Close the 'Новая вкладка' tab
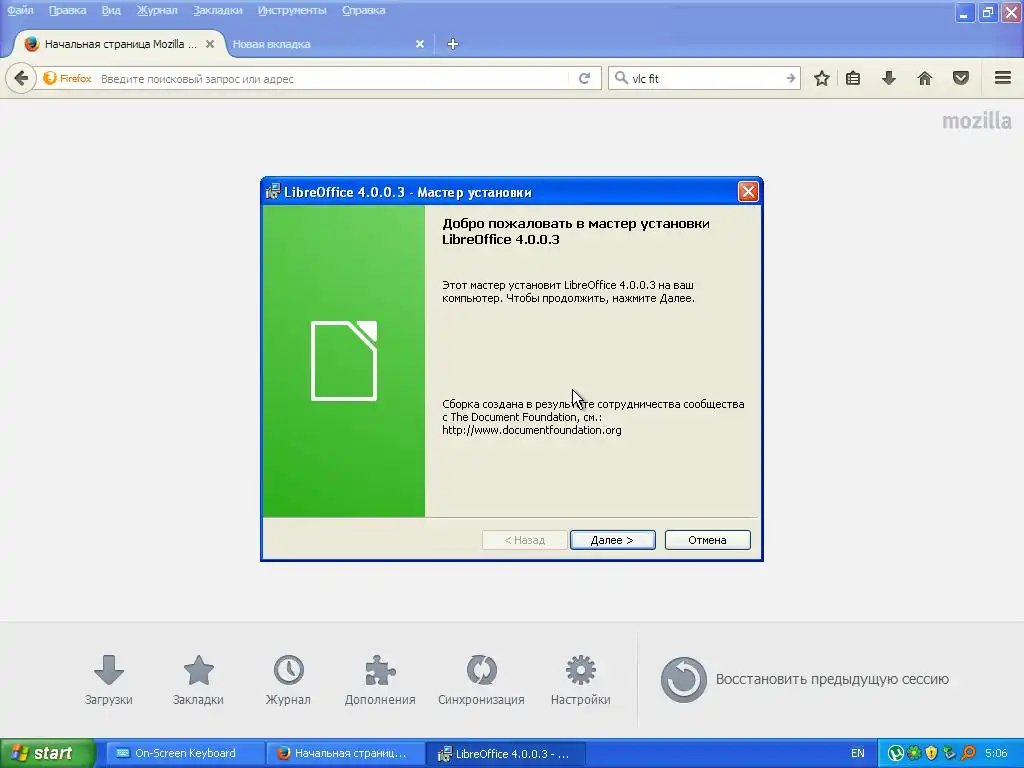This screenshot has height=768, width=1024. (420, 44)
